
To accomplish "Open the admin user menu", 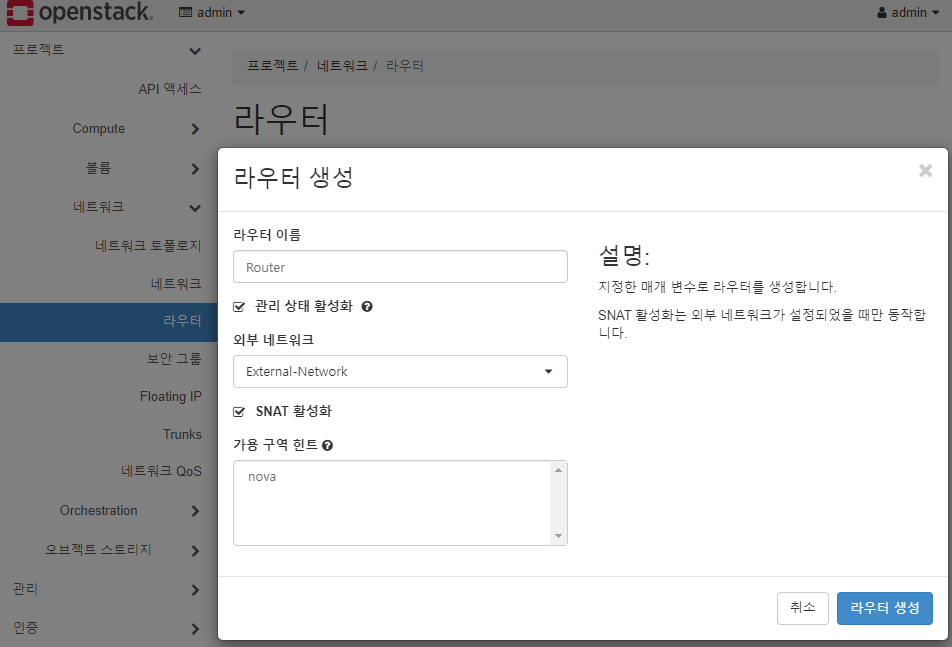I will point(908,13).
